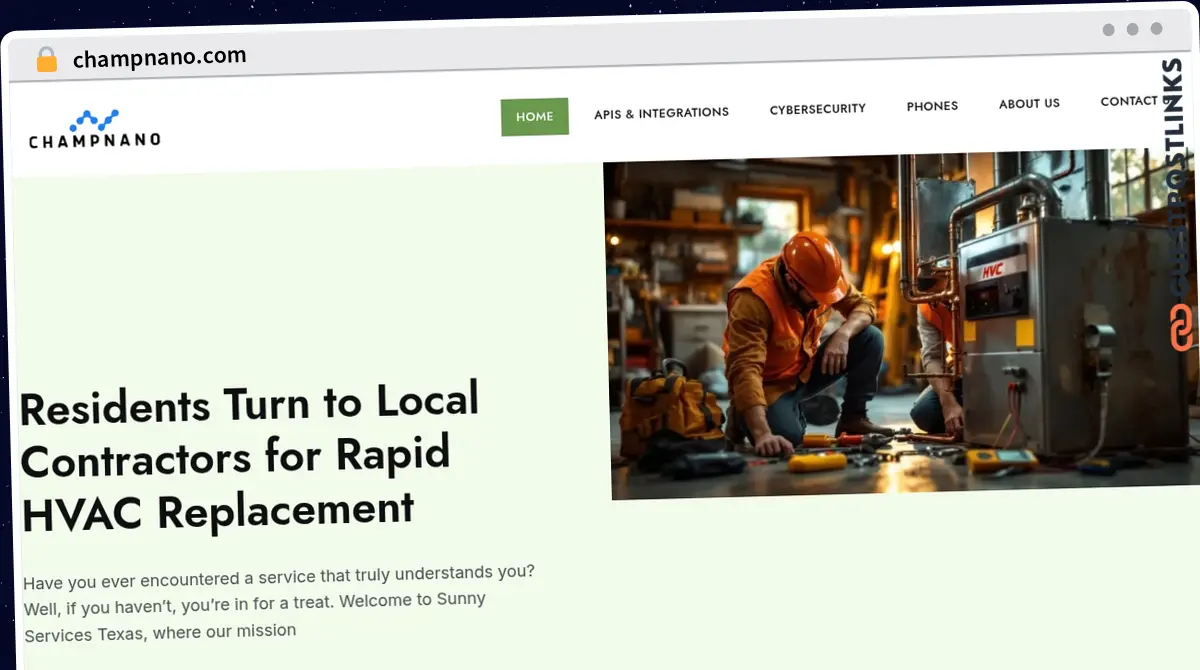Open the APIs & Integrations menu
The image size is (1200, 670).
pos(661,113)
